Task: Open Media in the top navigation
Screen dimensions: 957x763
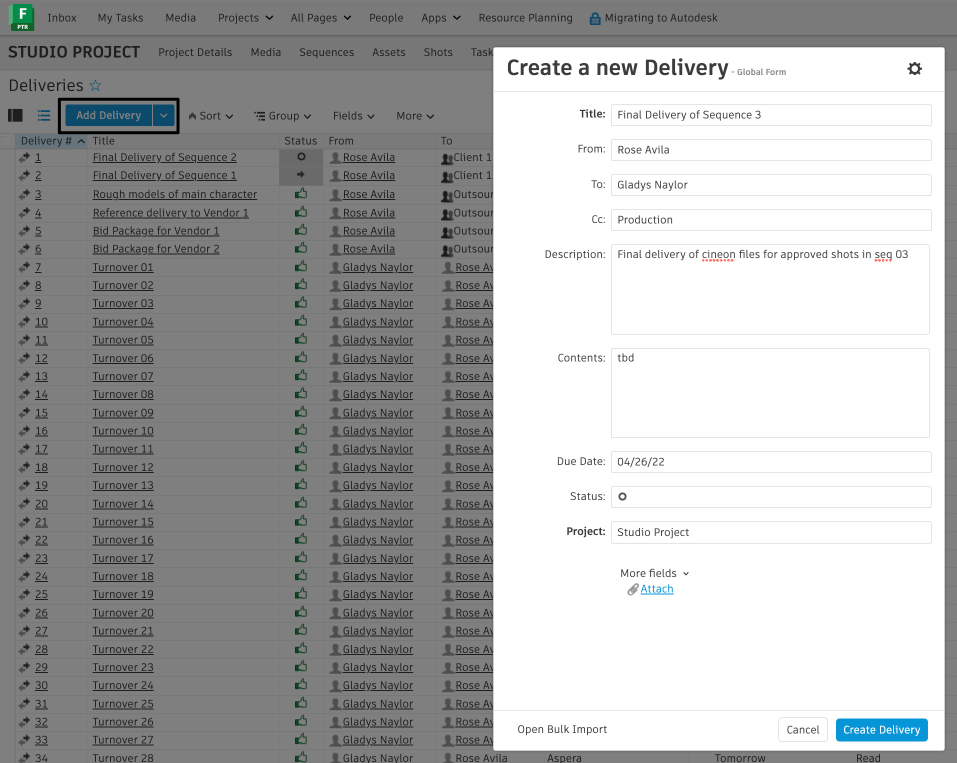Action: click(x=181, y=18)
